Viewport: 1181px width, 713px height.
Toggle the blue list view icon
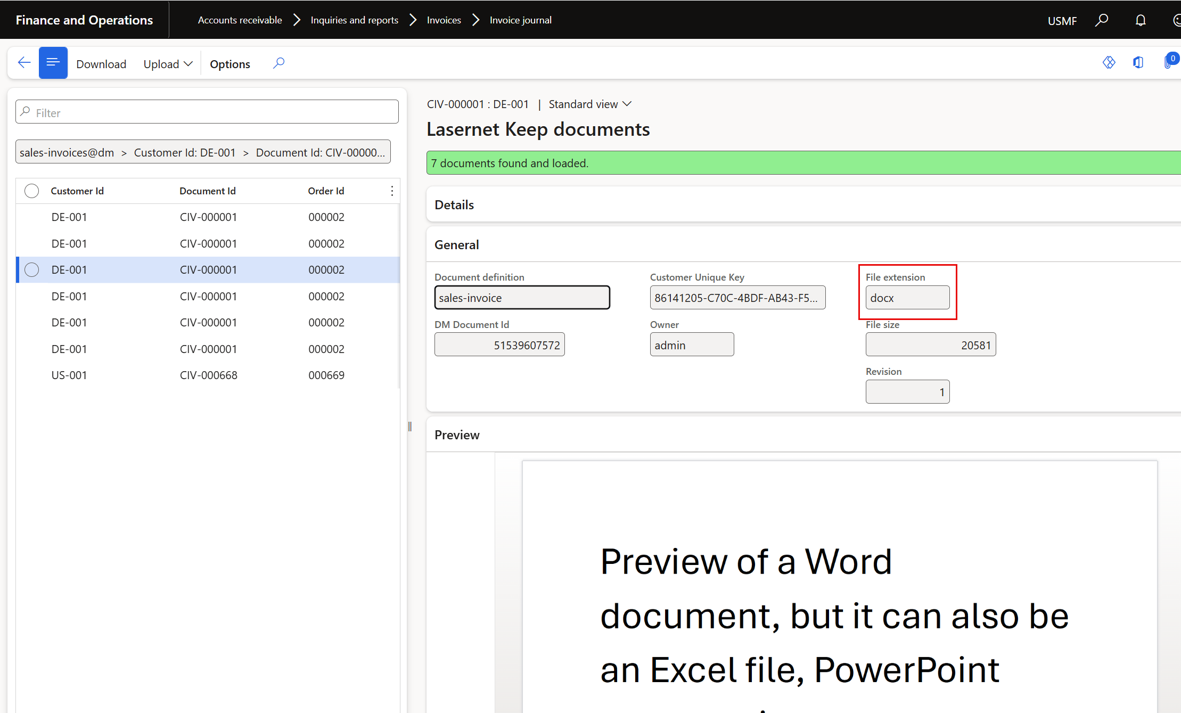click(53, 63)
